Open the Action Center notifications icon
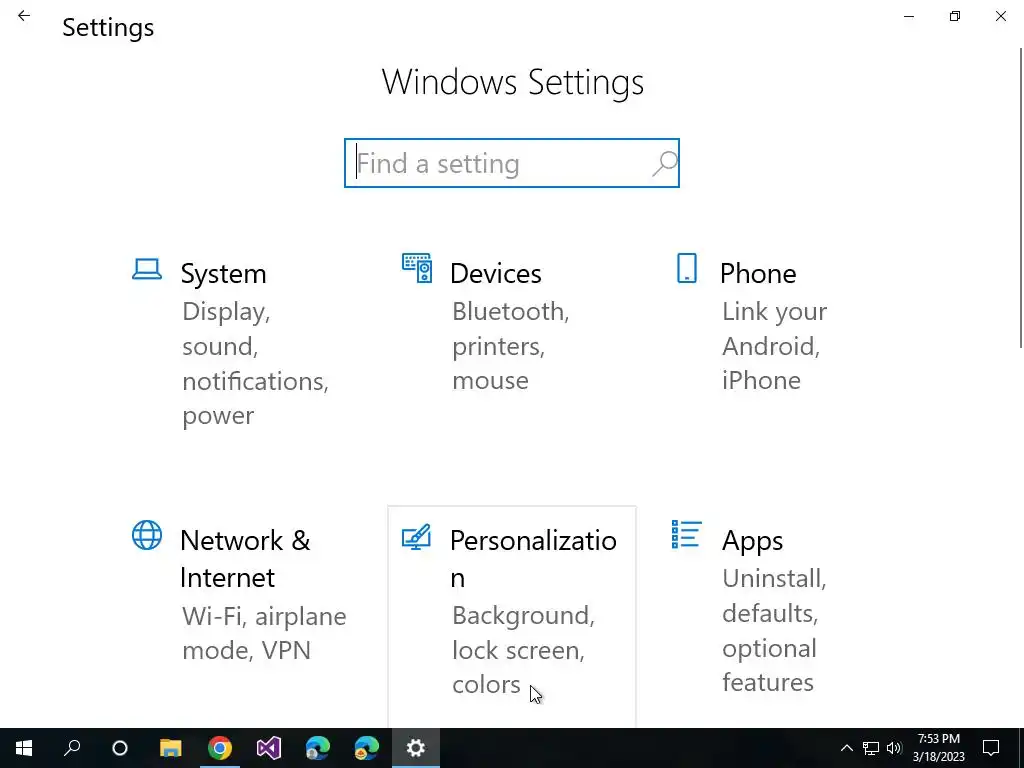 (991, 748)
